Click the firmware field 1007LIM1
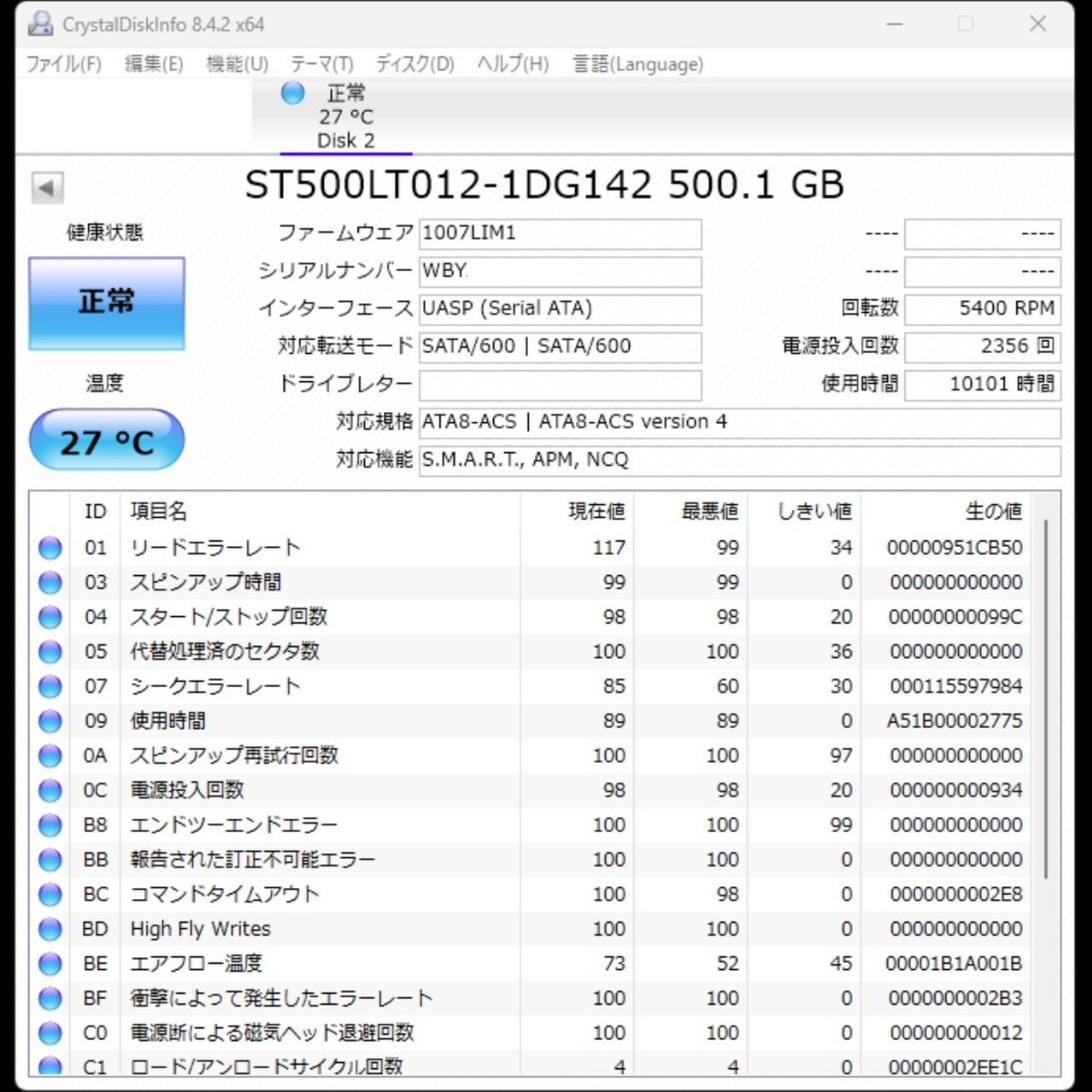 tap(561, 234)
